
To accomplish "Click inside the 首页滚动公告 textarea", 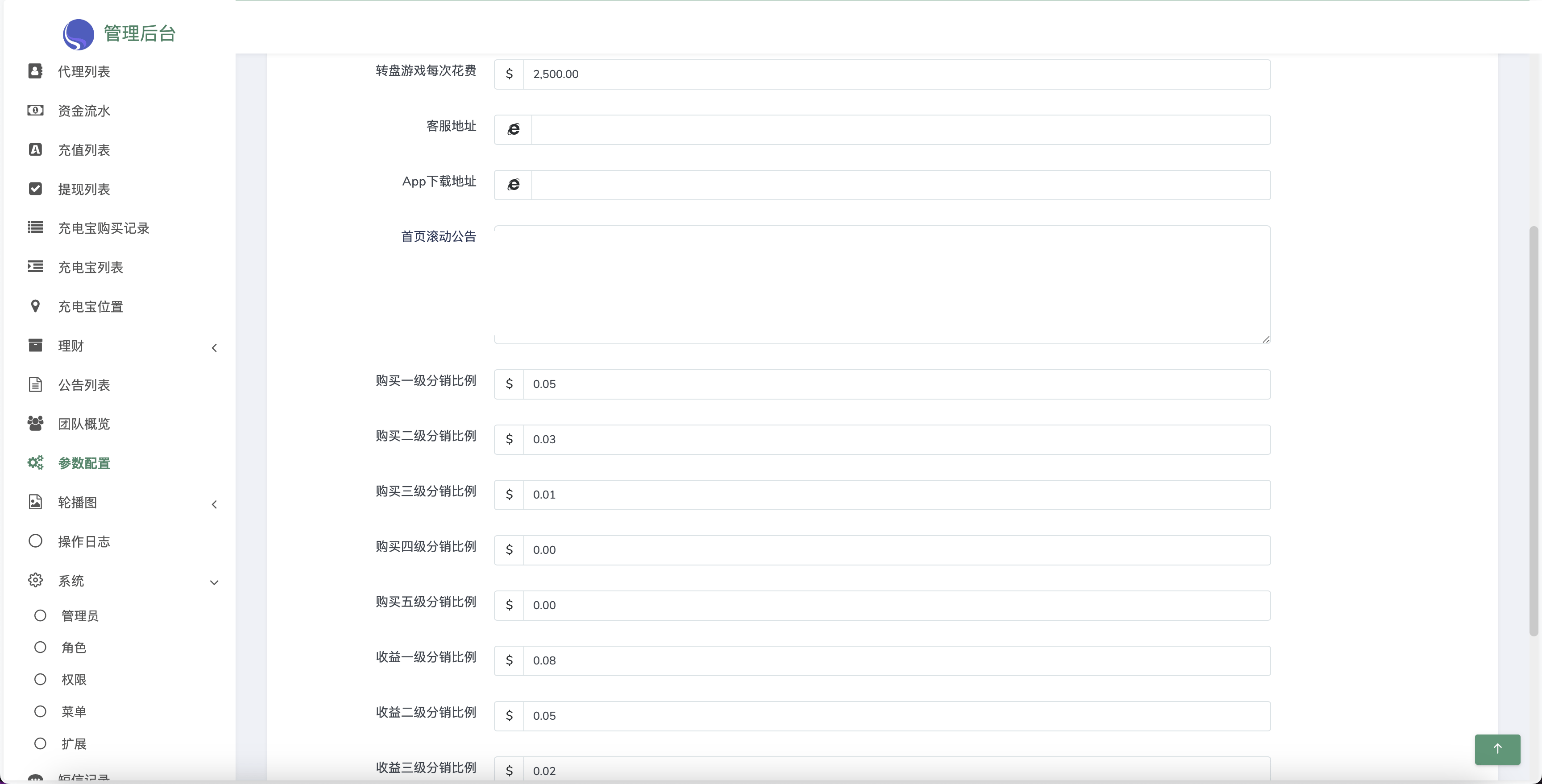I will tap(880, 284).
